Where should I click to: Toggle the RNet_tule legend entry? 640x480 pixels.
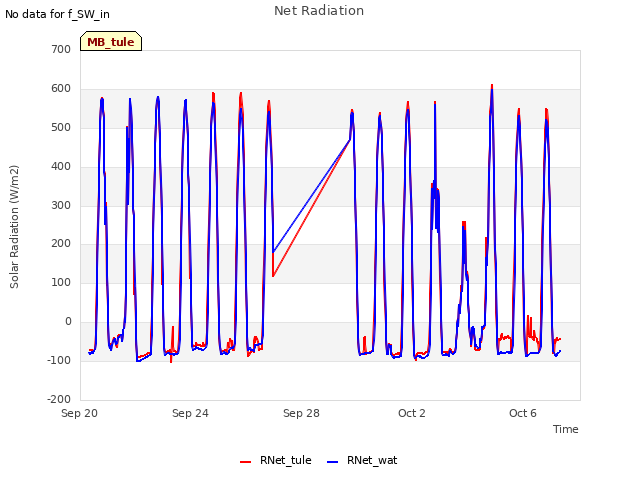coord(276,460)
